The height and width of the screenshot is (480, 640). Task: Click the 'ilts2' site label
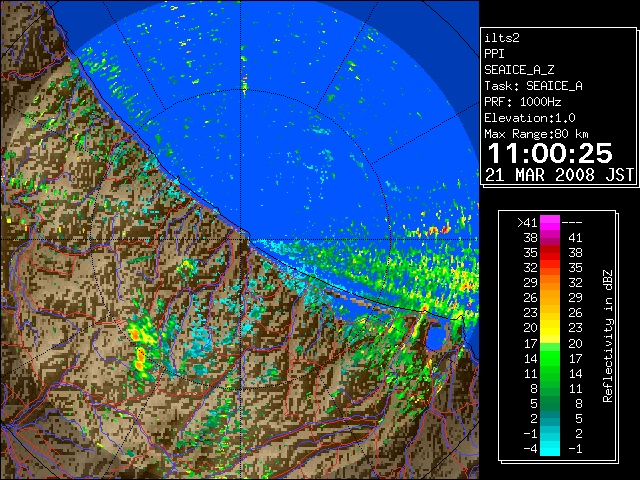coord(502,38)
